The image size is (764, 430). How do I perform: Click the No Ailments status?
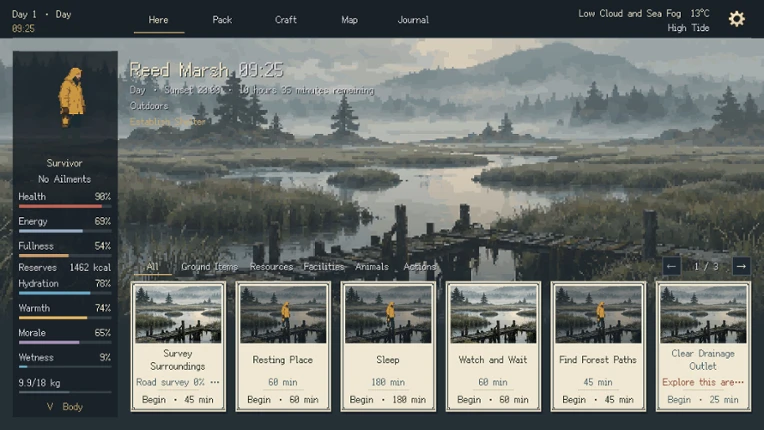coord(64,179)
